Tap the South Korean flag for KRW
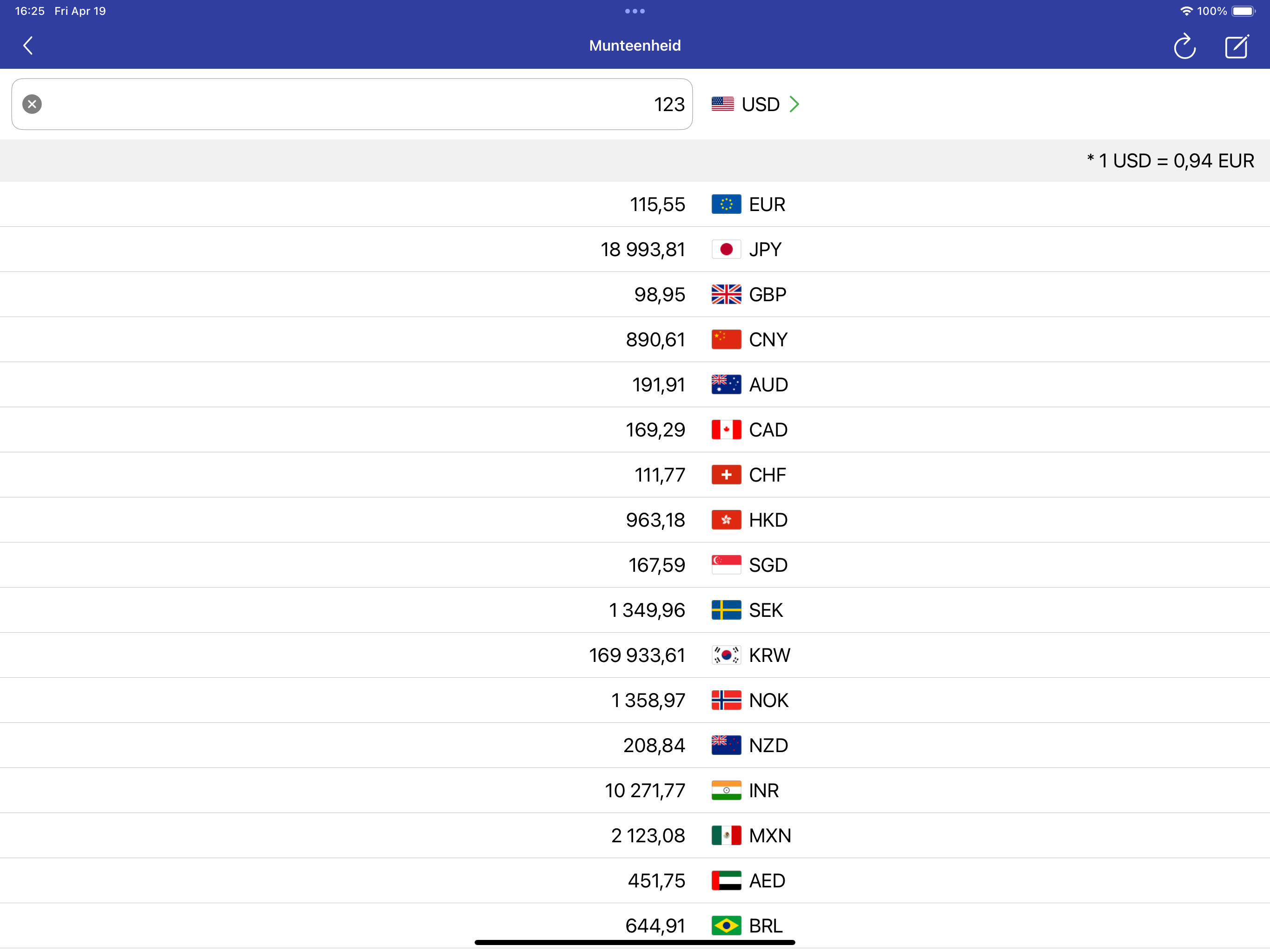 coord(726,655)
